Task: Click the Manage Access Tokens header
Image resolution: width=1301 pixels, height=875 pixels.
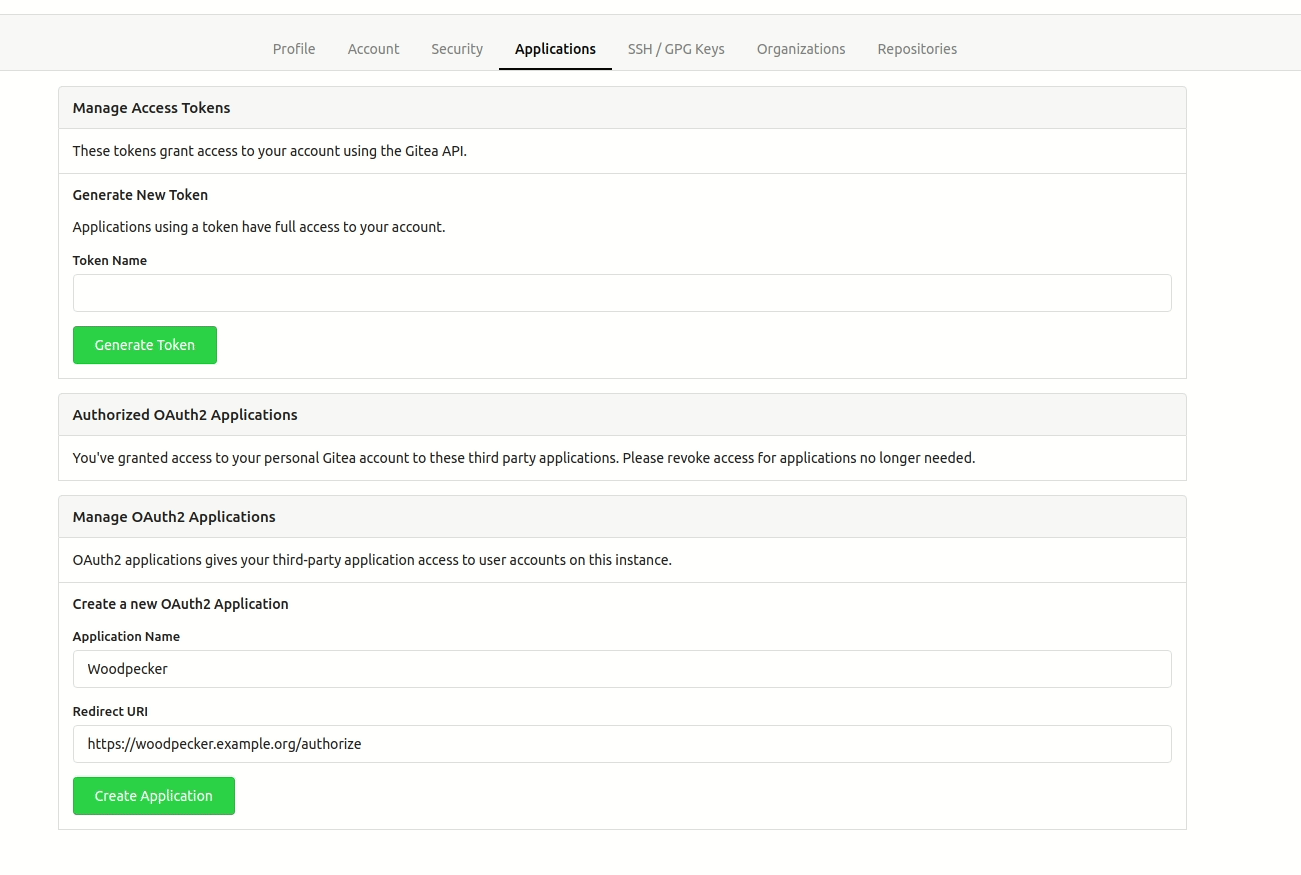Action: tap(151, 107)
